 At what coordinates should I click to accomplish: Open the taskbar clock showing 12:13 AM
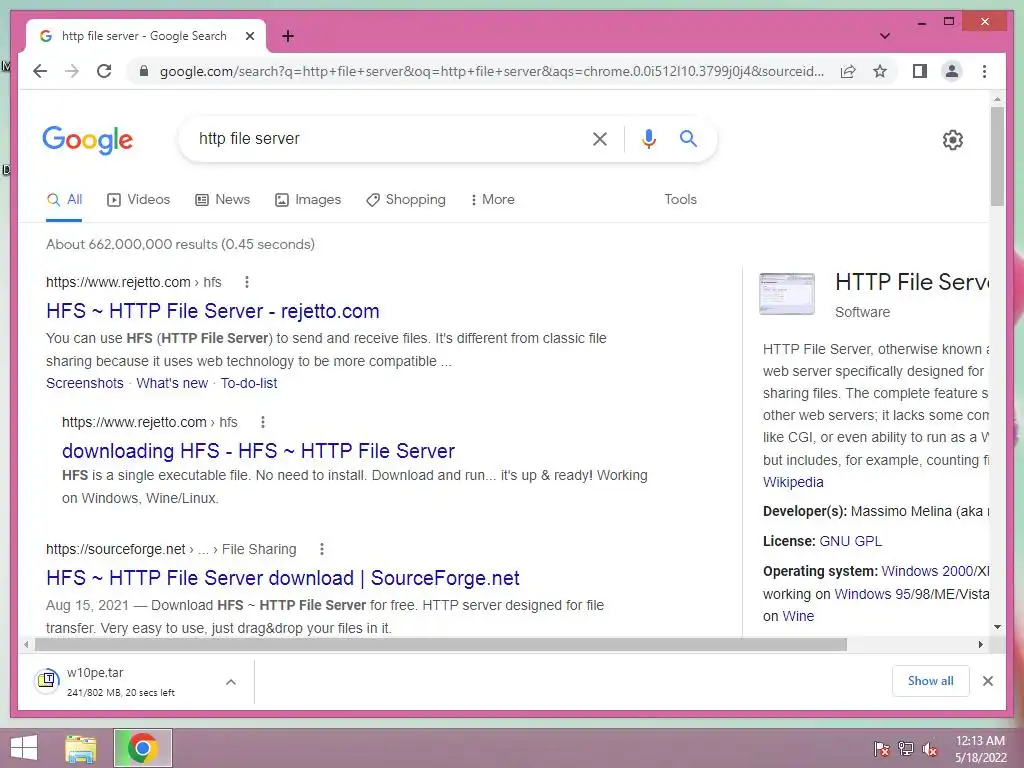click(980, 749)
